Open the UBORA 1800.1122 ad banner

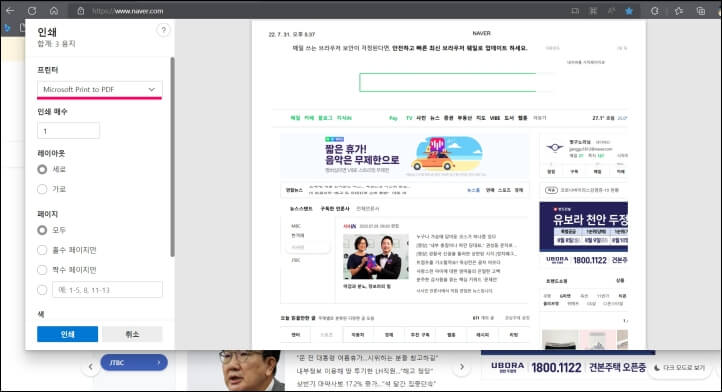[568, 367]
